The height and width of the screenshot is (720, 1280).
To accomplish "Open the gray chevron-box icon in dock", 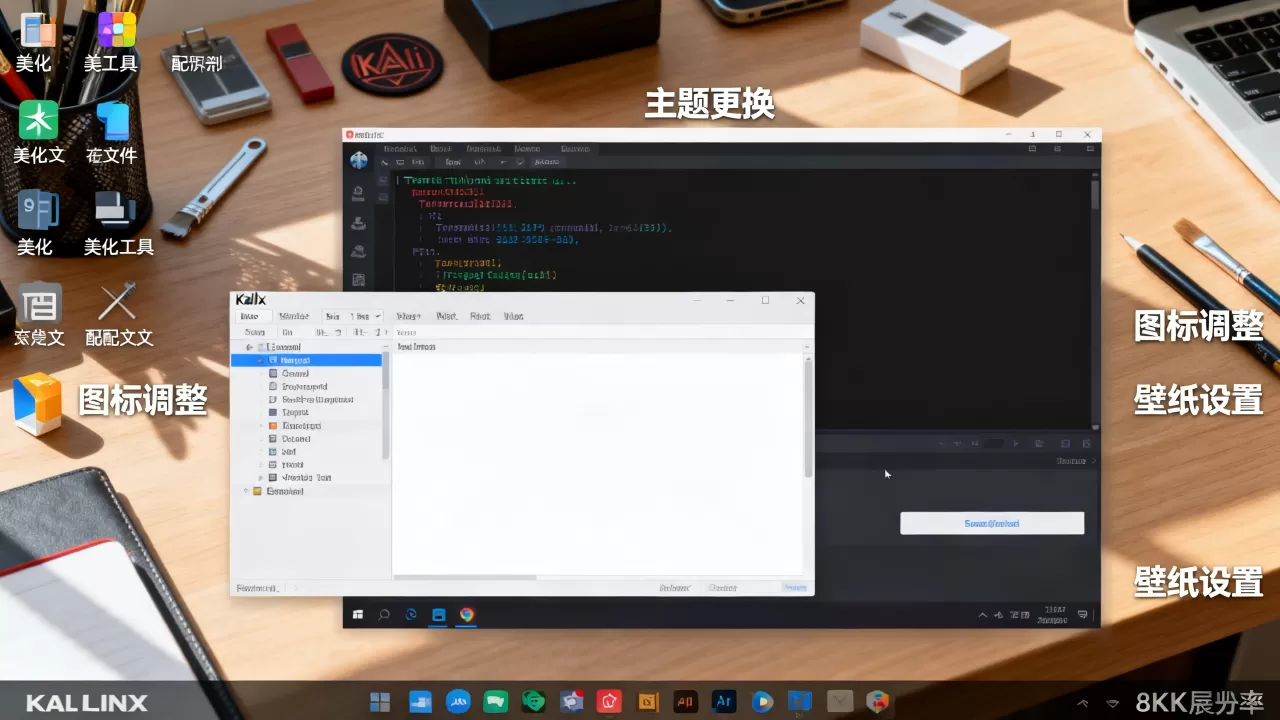I will coord(840,702).
